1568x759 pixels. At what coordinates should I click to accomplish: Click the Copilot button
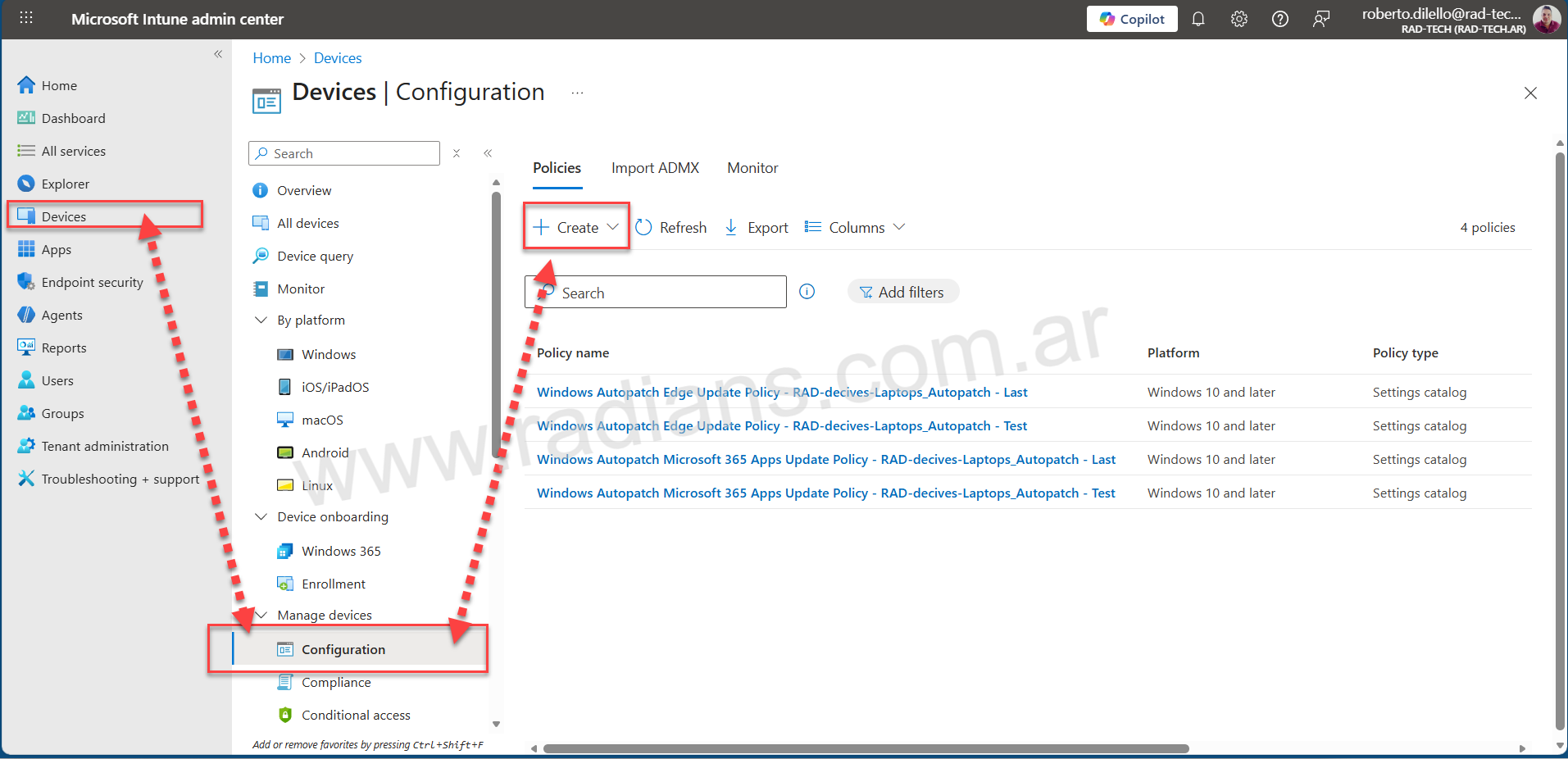pos(1131,19)
